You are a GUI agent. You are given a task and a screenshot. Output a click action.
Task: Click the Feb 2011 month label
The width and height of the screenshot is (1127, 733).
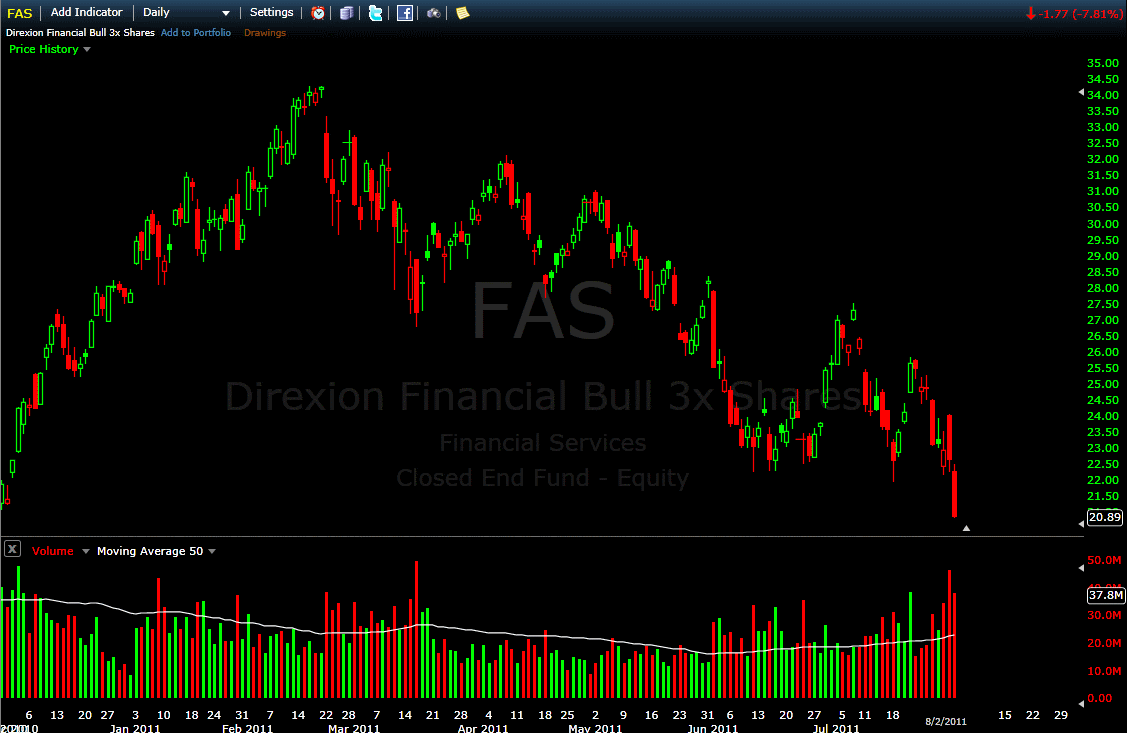point(247,728)
